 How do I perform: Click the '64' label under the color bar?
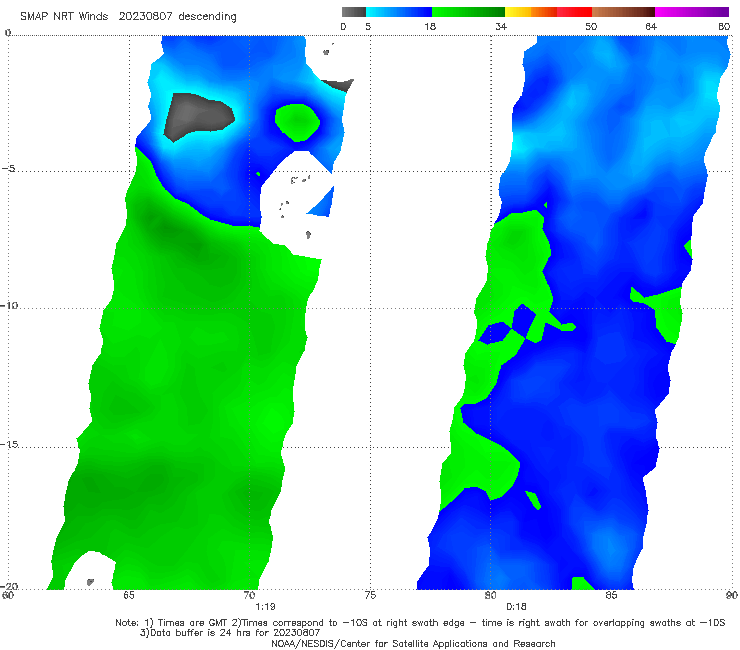point(651,27)
